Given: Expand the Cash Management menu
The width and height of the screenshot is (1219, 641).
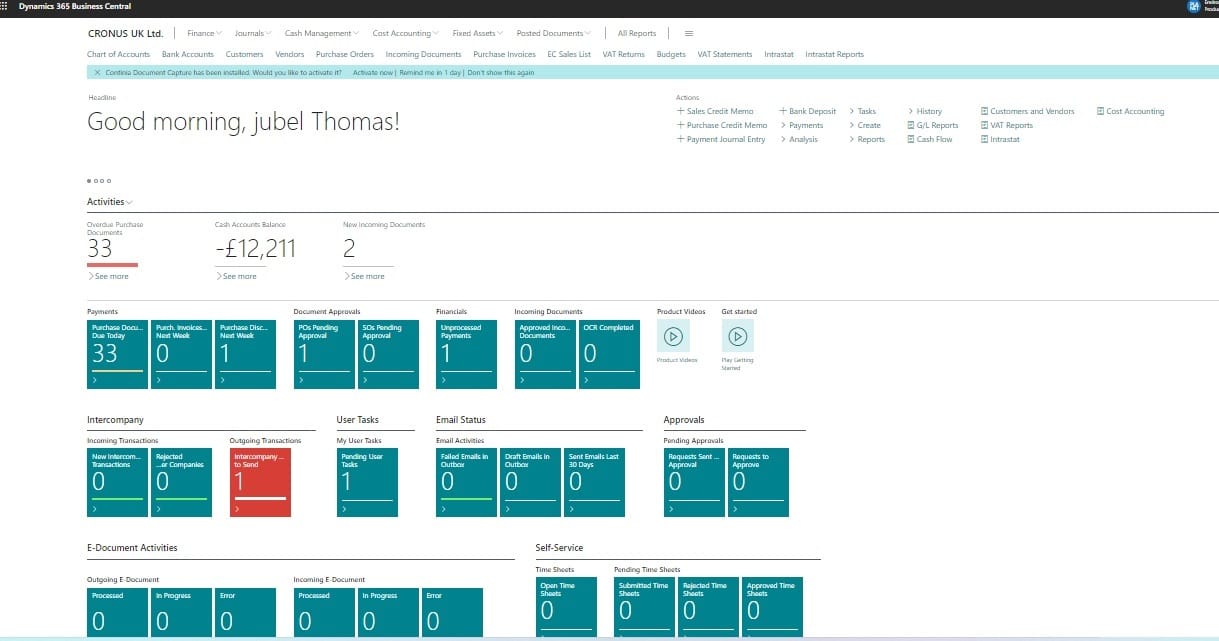Looking at the screenshot, I should coord(322,33).
